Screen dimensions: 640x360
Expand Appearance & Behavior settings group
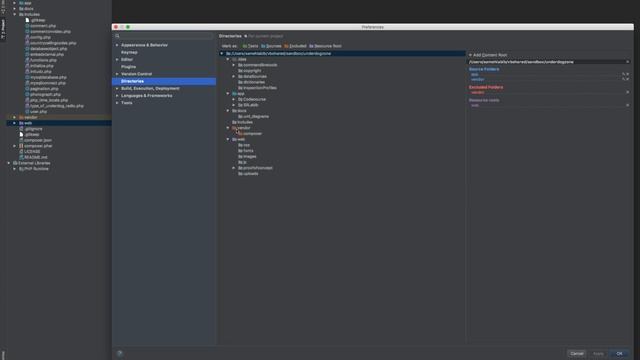pos(117,45)
